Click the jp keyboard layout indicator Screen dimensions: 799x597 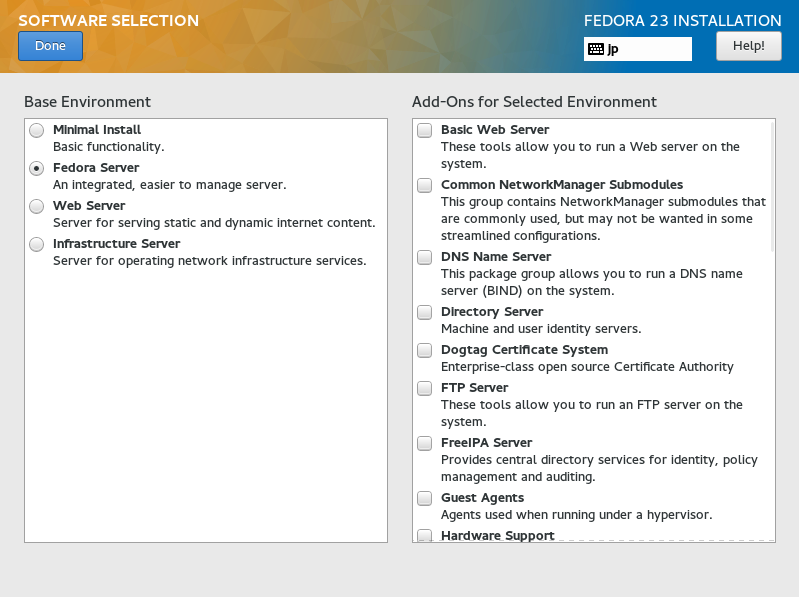(637, 49)
